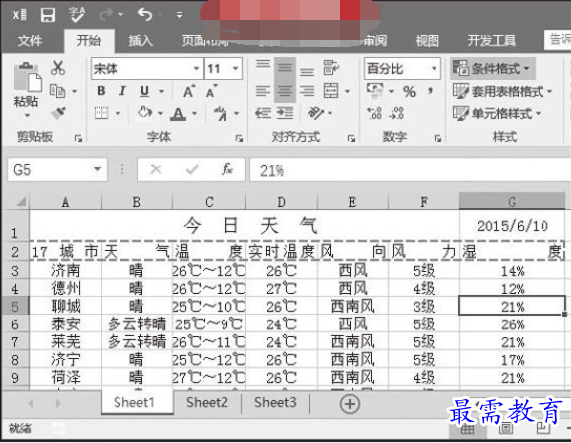Expand the 条件格式 conditional formatting menu

493,68
